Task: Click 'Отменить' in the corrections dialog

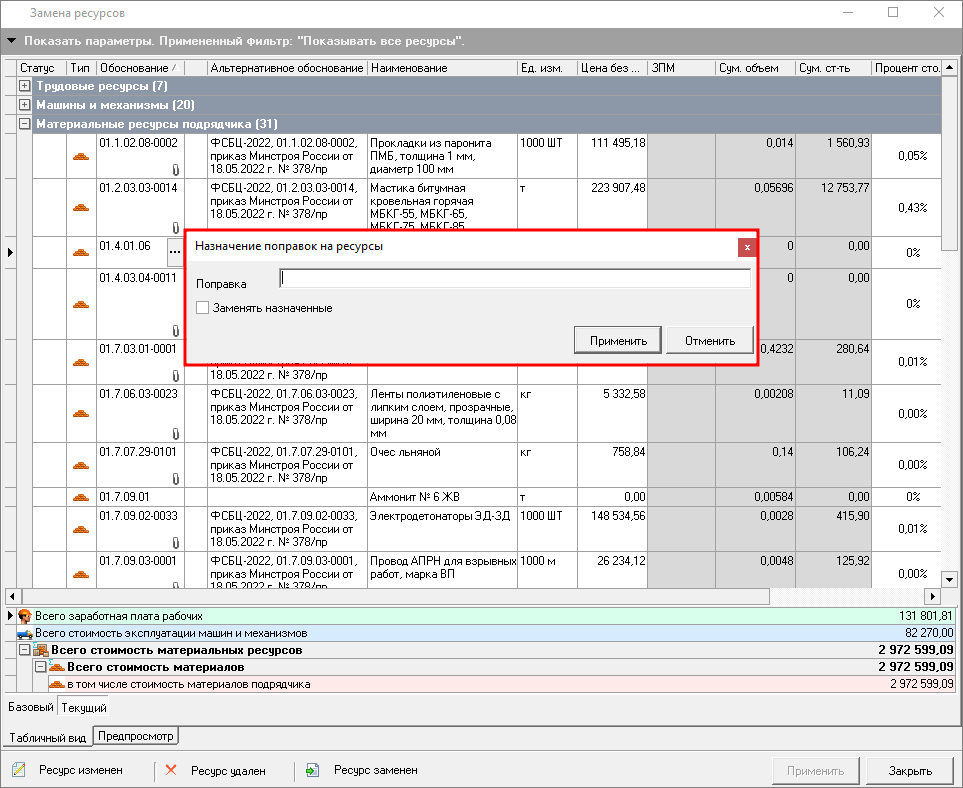Action: click(x=710, y=341)
